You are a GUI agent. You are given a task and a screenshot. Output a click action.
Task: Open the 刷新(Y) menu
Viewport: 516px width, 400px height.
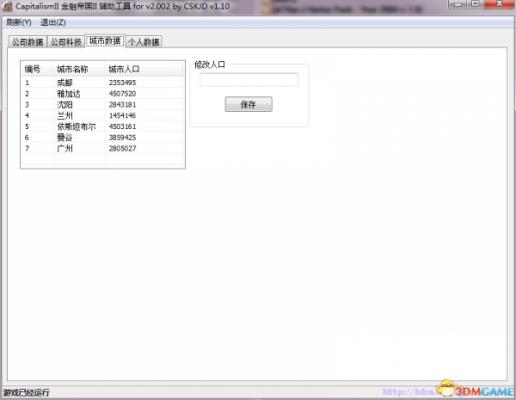click(19, 22)
